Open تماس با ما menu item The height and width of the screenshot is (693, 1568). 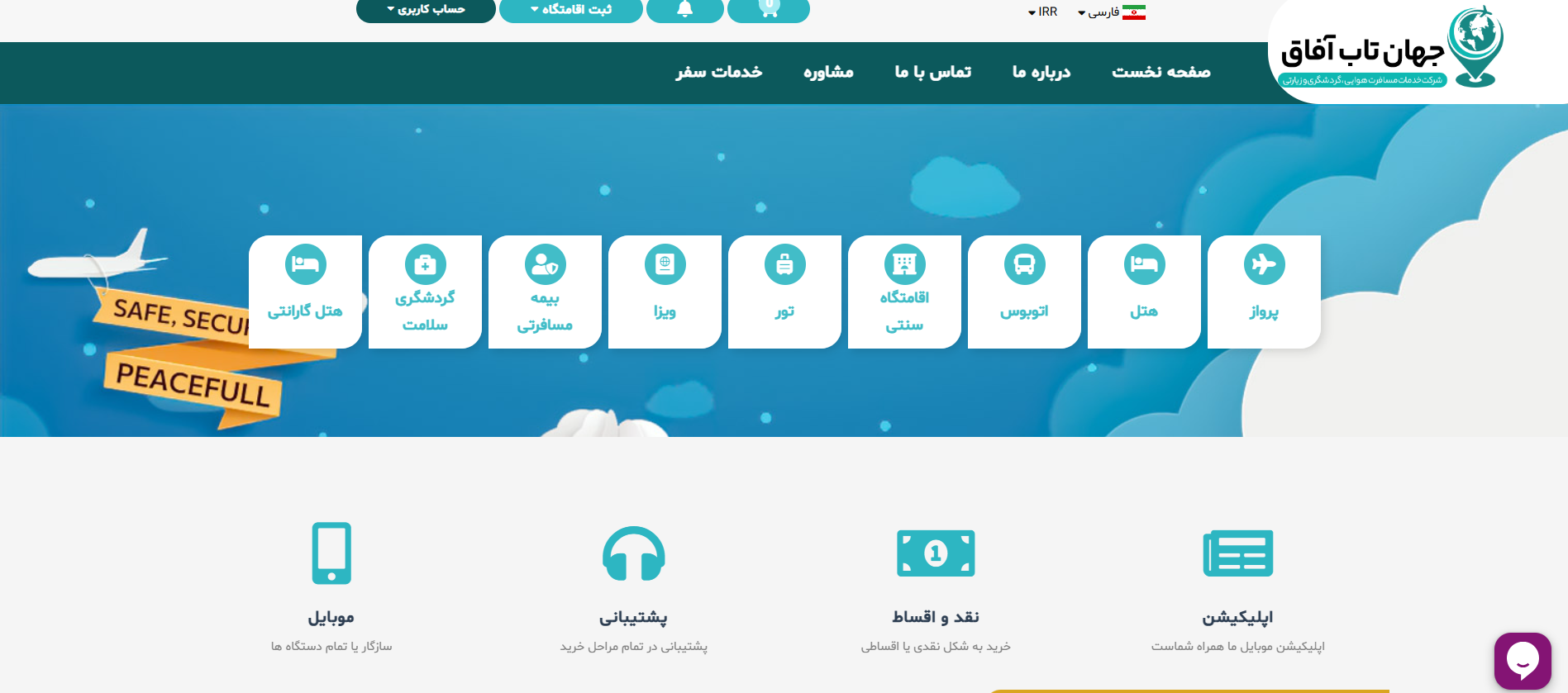(932, 72)
